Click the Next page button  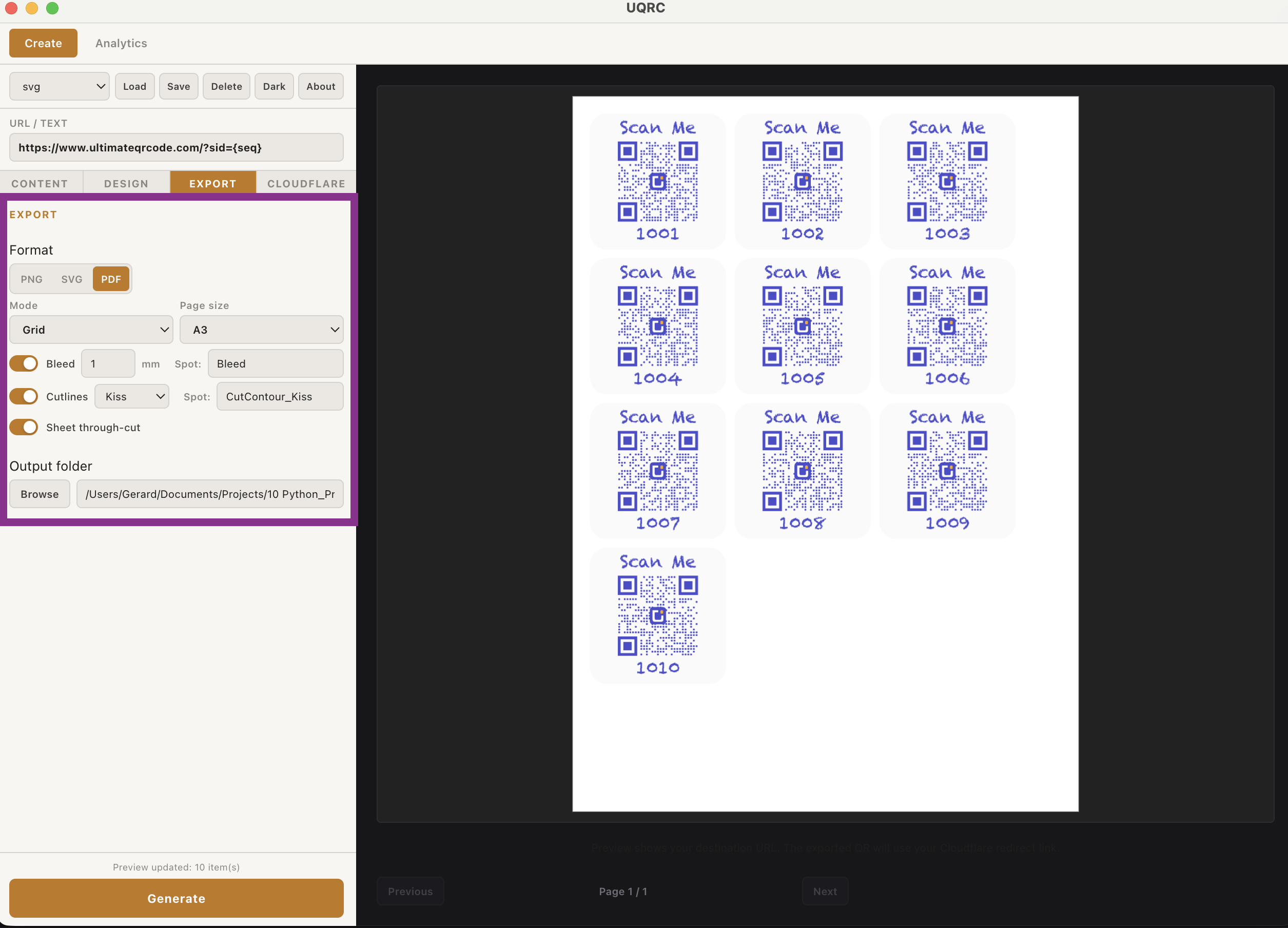pos(825,891)
